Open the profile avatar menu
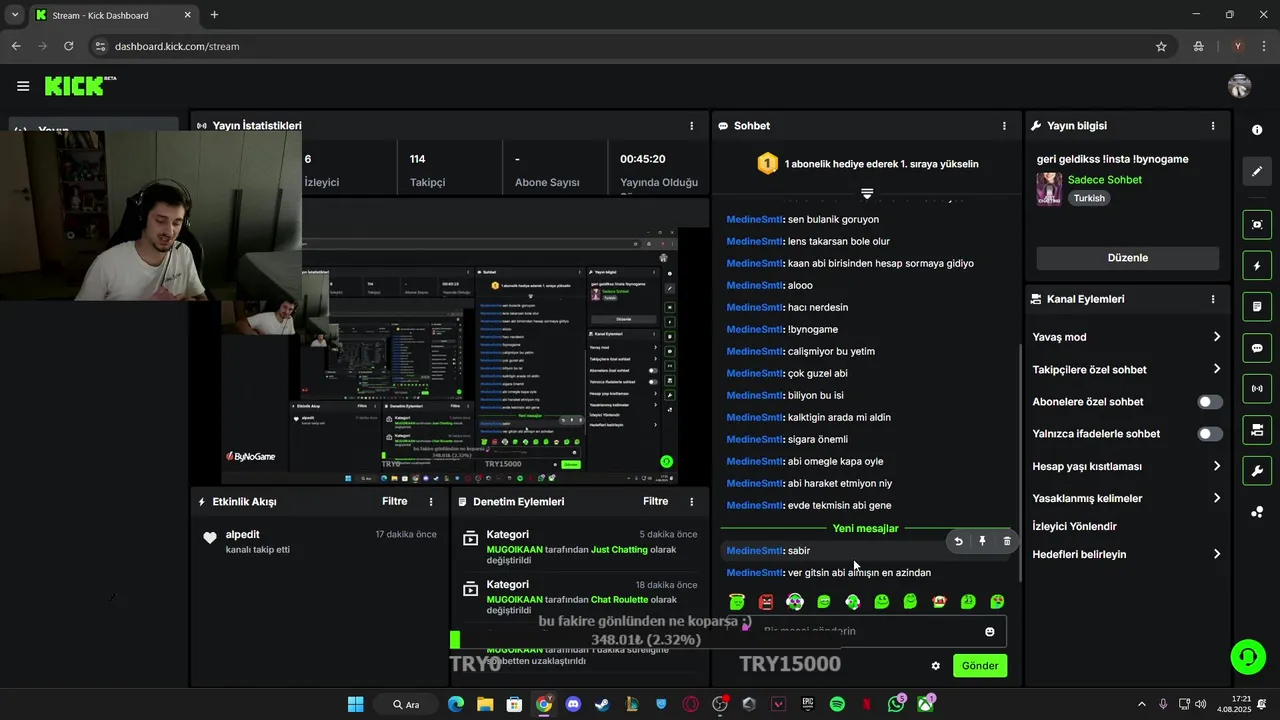The image size is (1280, 720). point(1239,86)
